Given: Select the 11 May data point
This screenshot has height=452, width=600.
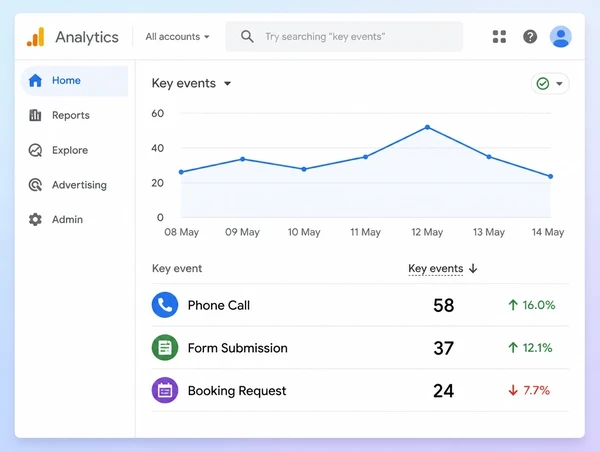Looking at the screenshot, I should 365,157.
